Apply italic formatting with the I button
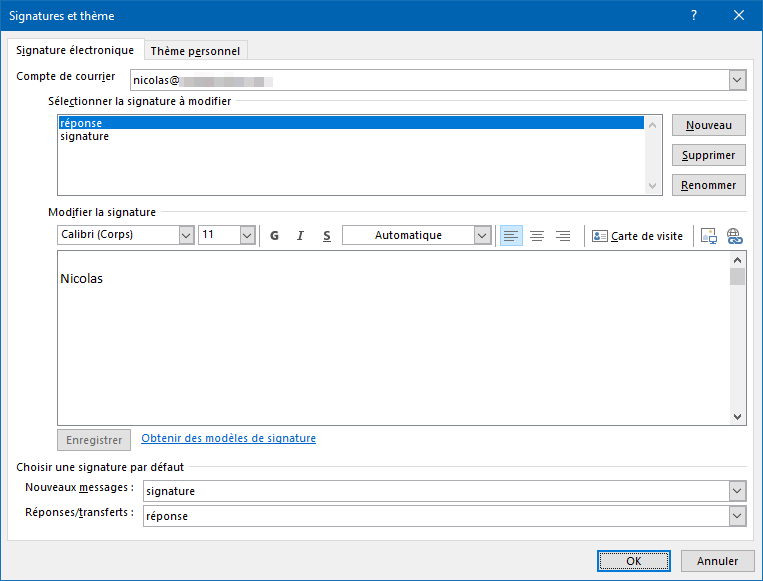This screenshot has width=763, height=581. coord(300,236)
